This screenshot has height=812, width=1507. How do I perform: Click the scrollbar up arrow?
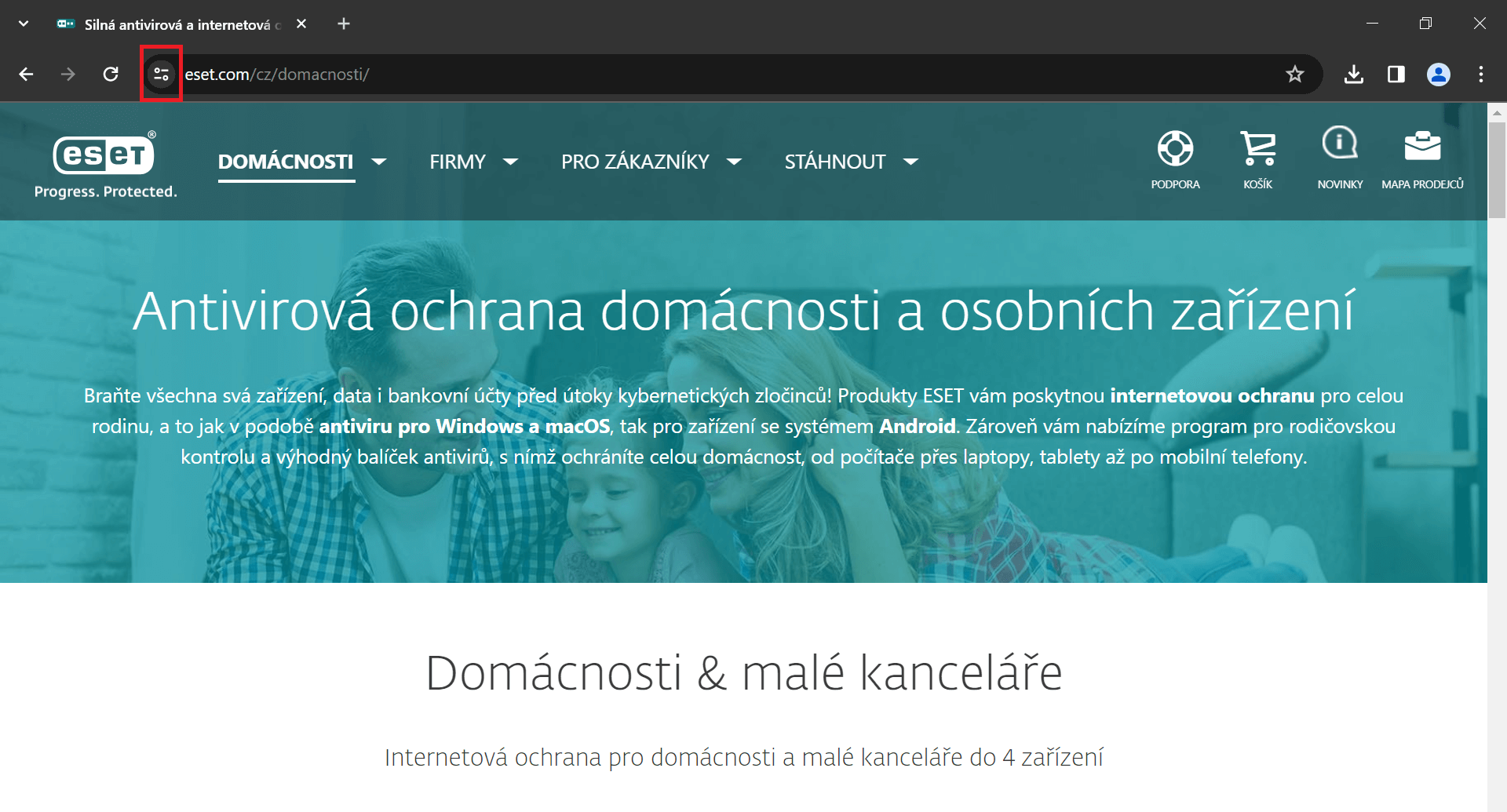tap(1497, 113)
